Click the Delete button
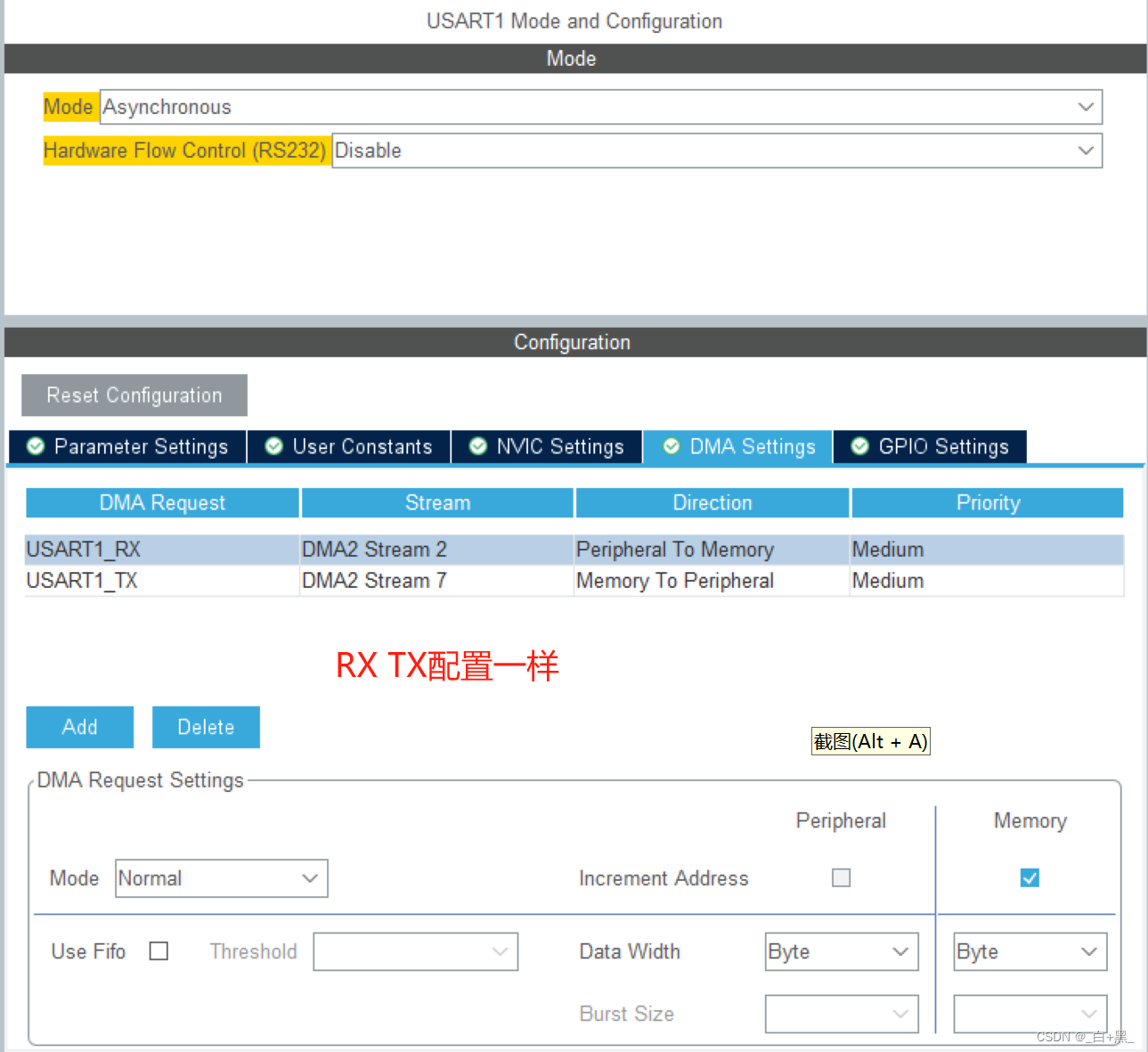Screen dimensions: 1148x1052 pos(206,727)
